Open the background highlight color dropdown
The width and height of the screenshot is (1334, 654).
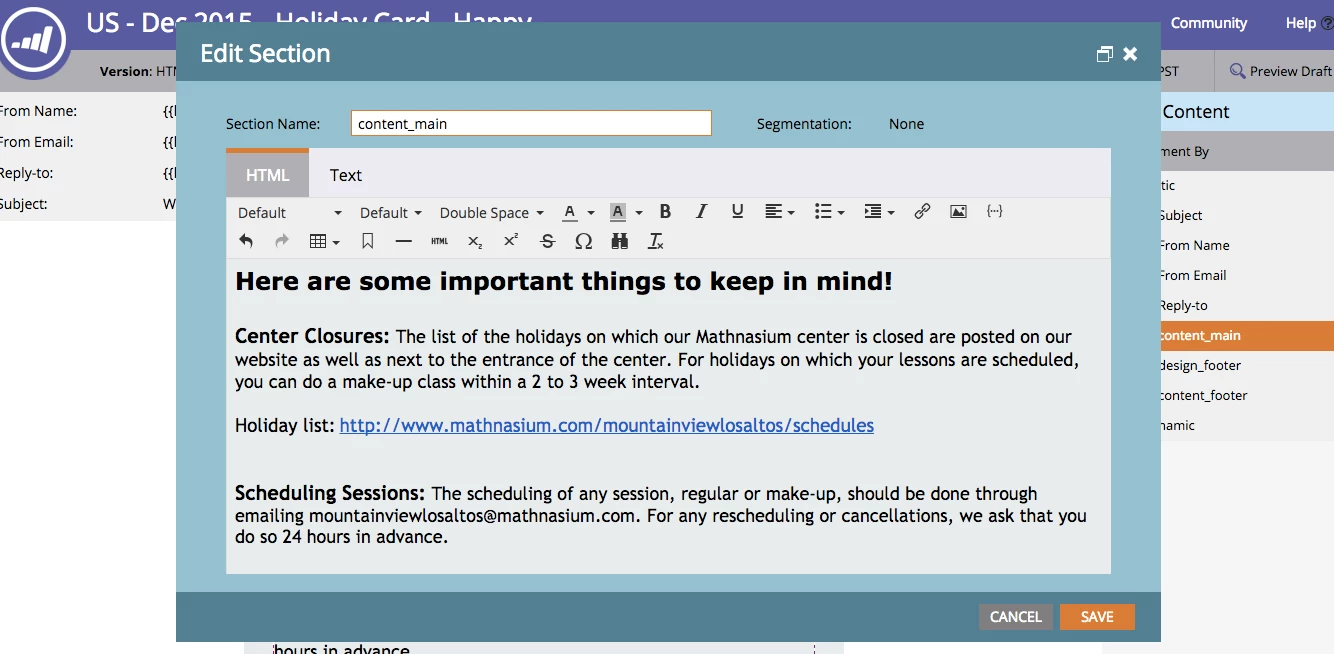626,212
